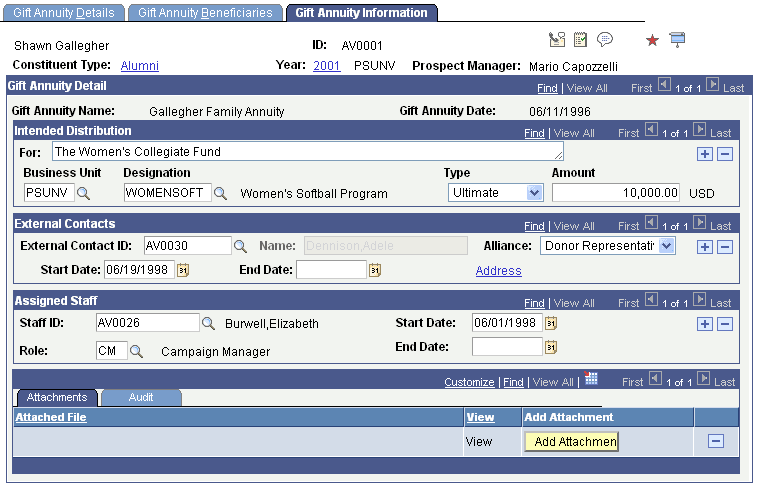Click External Contacts Start Date field
The width and height of the screenshot is (757, 487).
point(139,270)
